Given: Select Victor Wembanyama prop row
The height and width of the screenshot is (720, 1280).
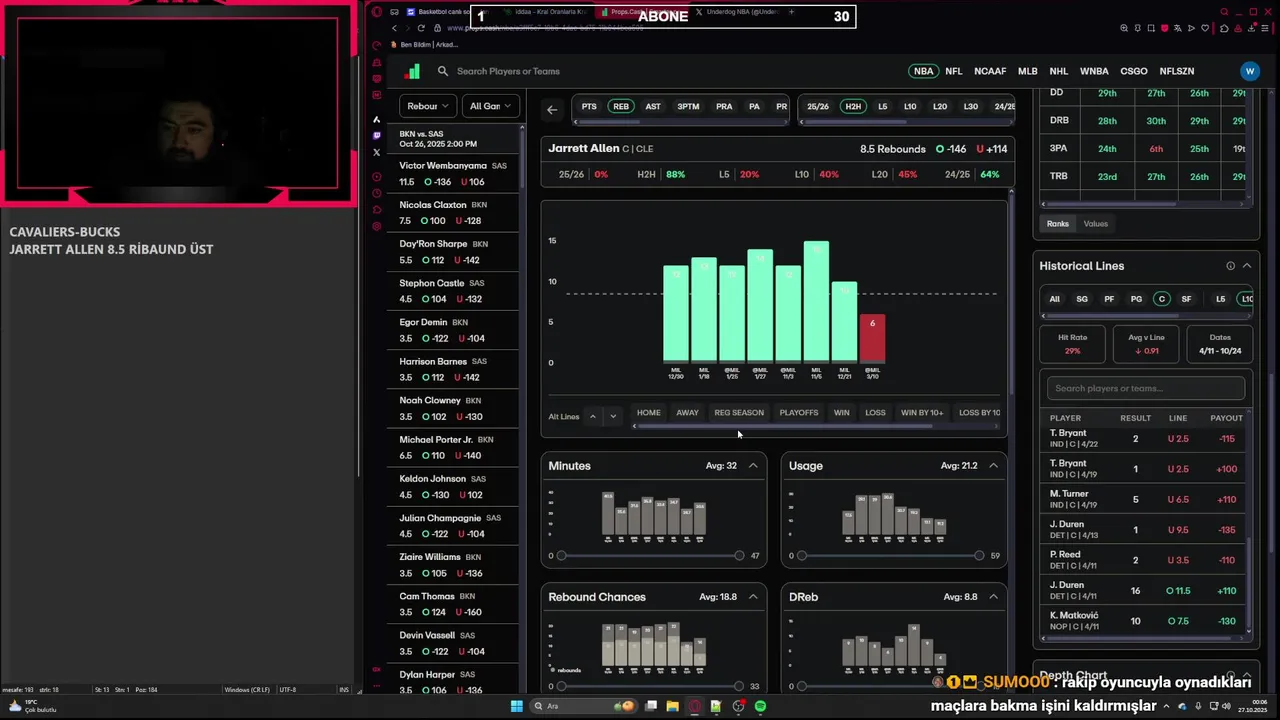Looking at the screenshot, I should (x=455, y=174).
